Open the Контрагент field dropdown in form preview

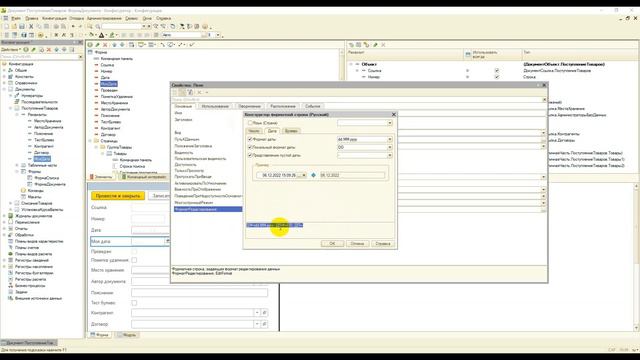pos(257,313)
